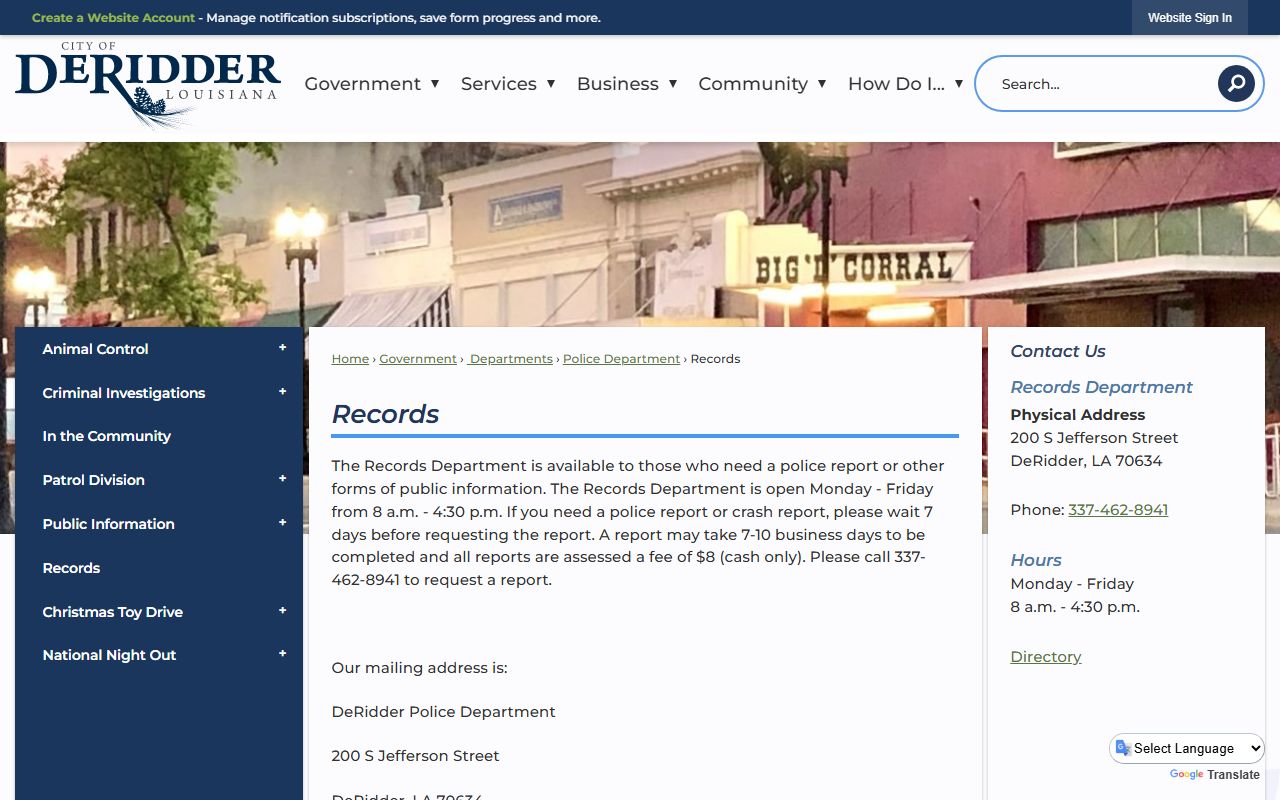Select Records in the sidebar menu
Image resolution: width=1280 pixels, height=800 pixels.
[x=71, y=568]
